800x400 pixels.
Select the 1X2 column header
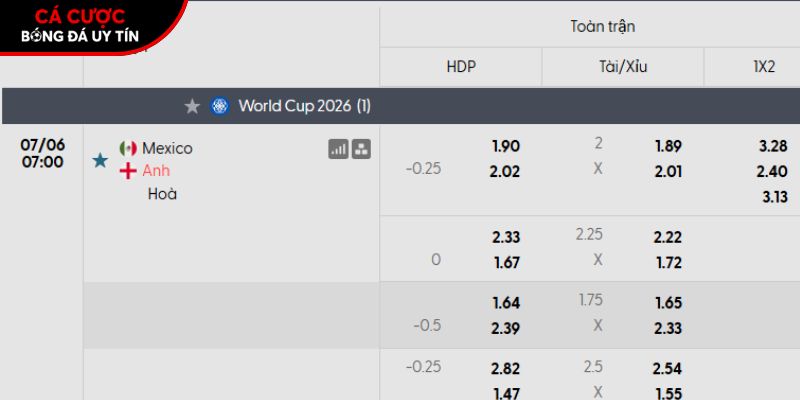tap(764, 67)
